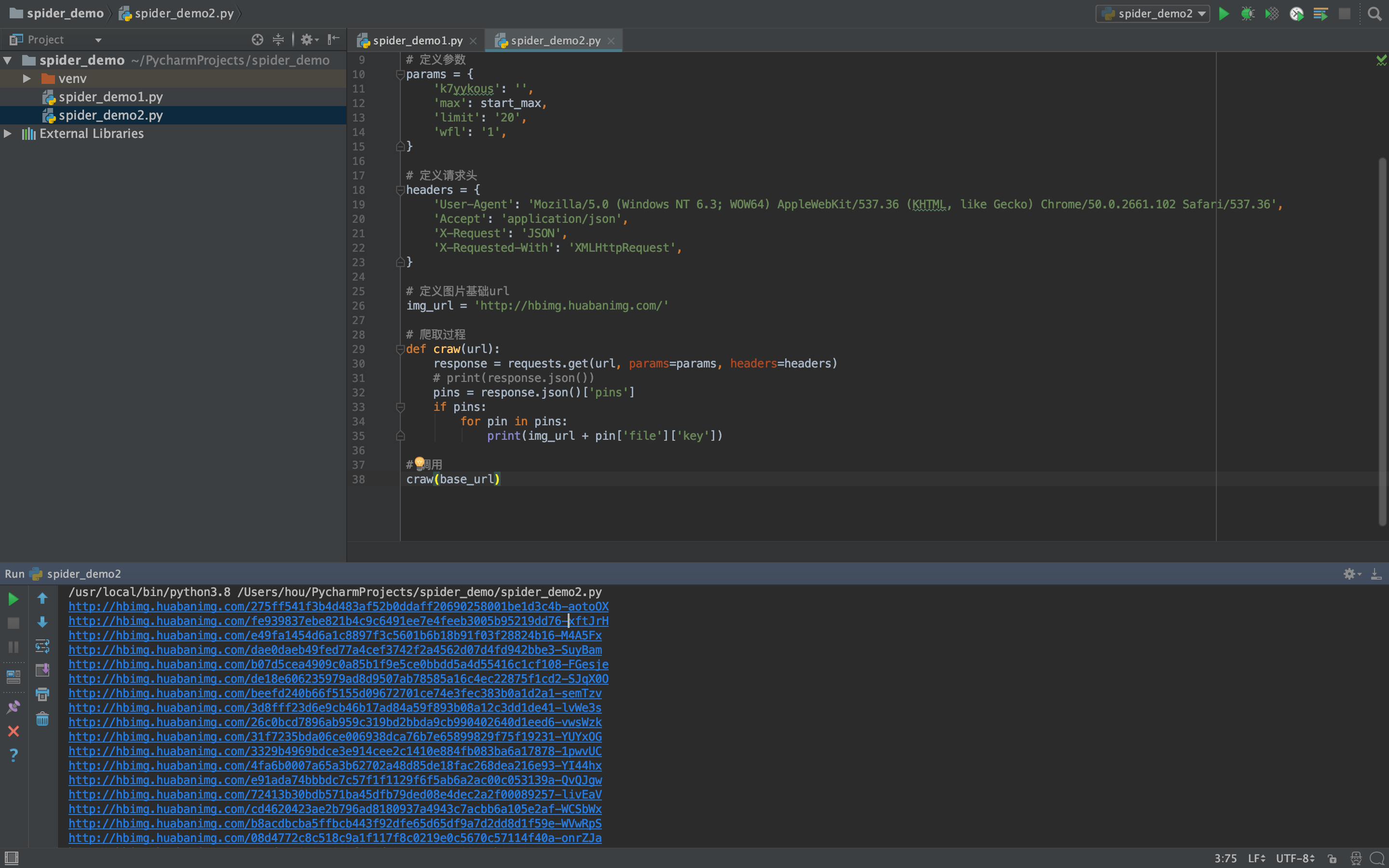This screenshot has width=1389, height=868.
Task: Select spider_demo1.py in the project tree
Action: [110, 97]
